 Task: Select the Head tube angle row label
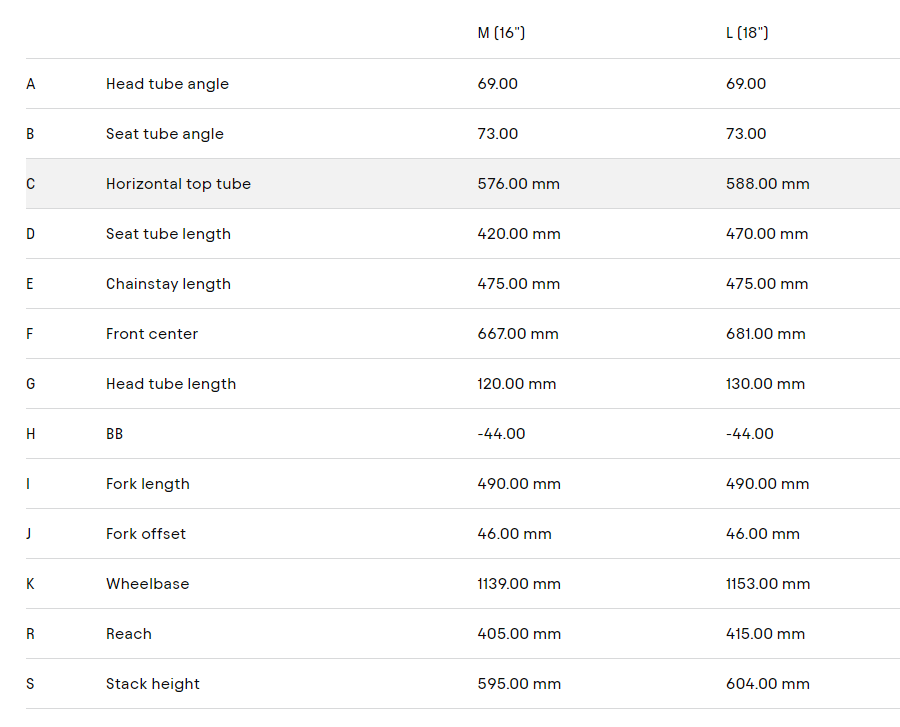pyautogui.click(x=167, y=84)
